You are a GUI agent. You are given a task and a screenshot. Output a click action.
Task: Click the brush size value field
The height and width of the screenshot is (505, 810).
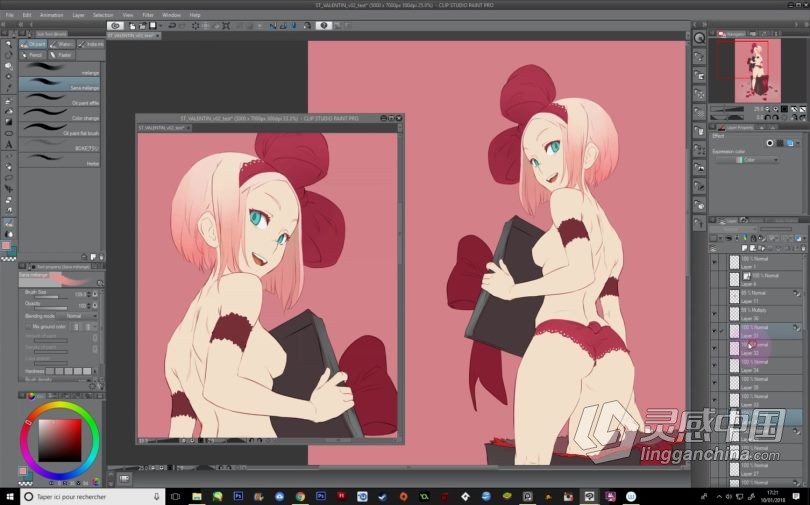[79, 294]
